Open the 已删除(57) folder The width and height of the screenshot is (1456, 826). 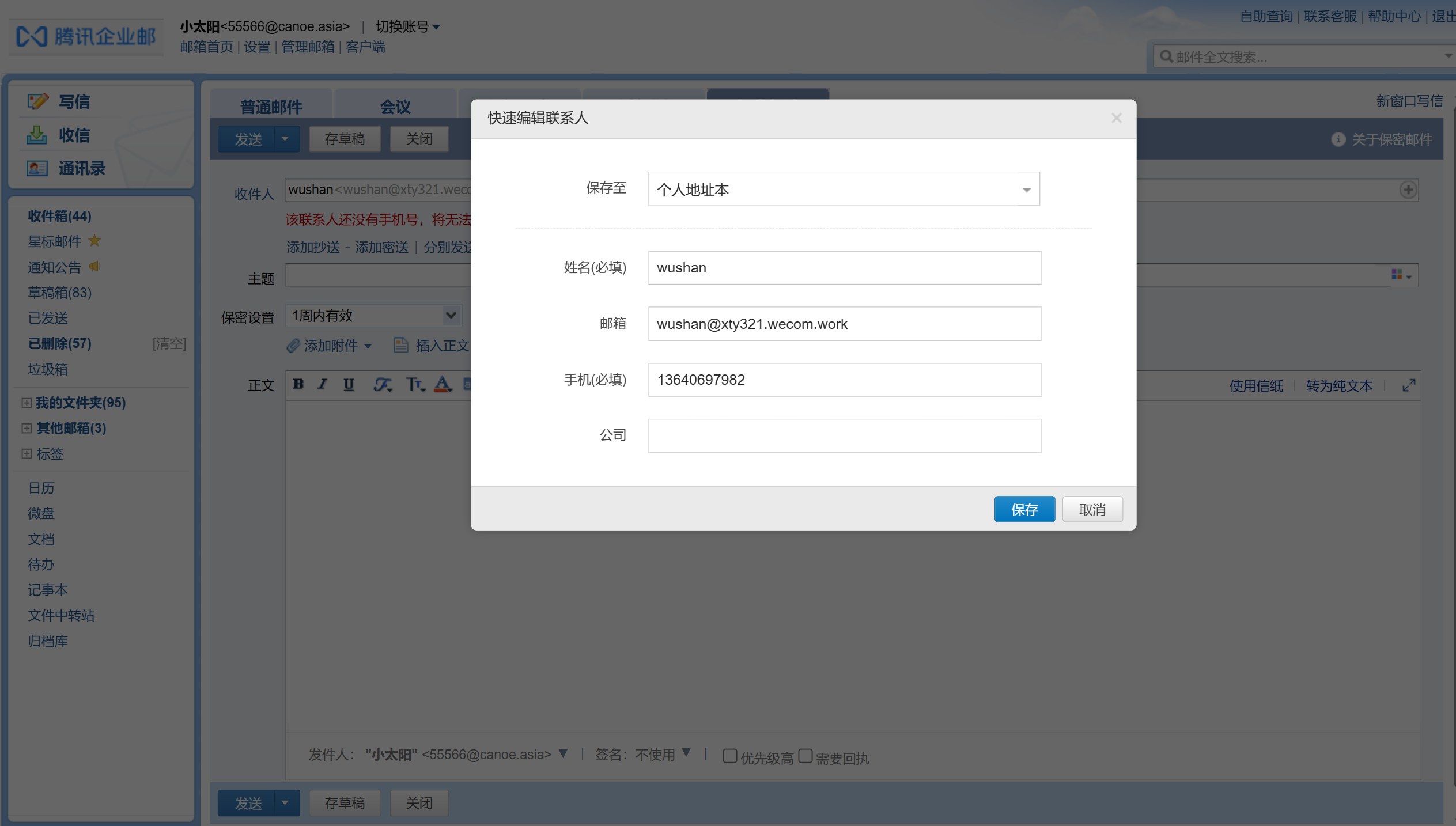pos(60,343)
